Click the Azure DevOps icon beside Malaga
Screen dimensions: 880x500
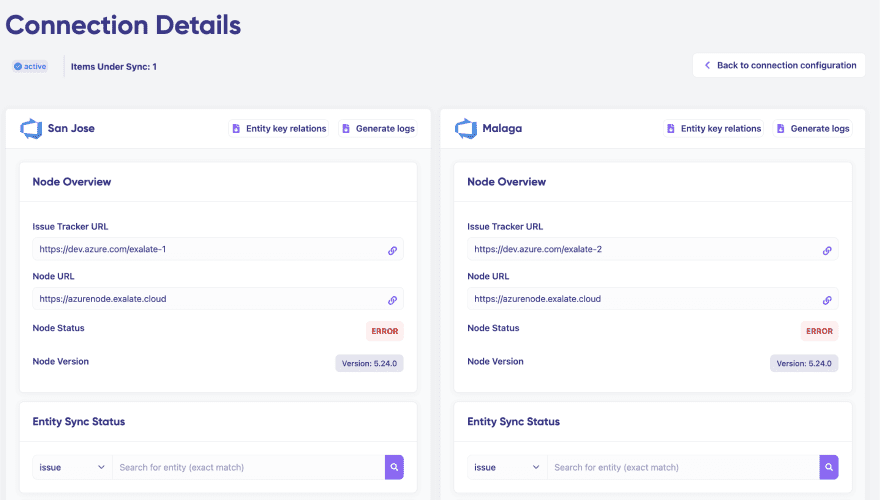tap(465, 129)
